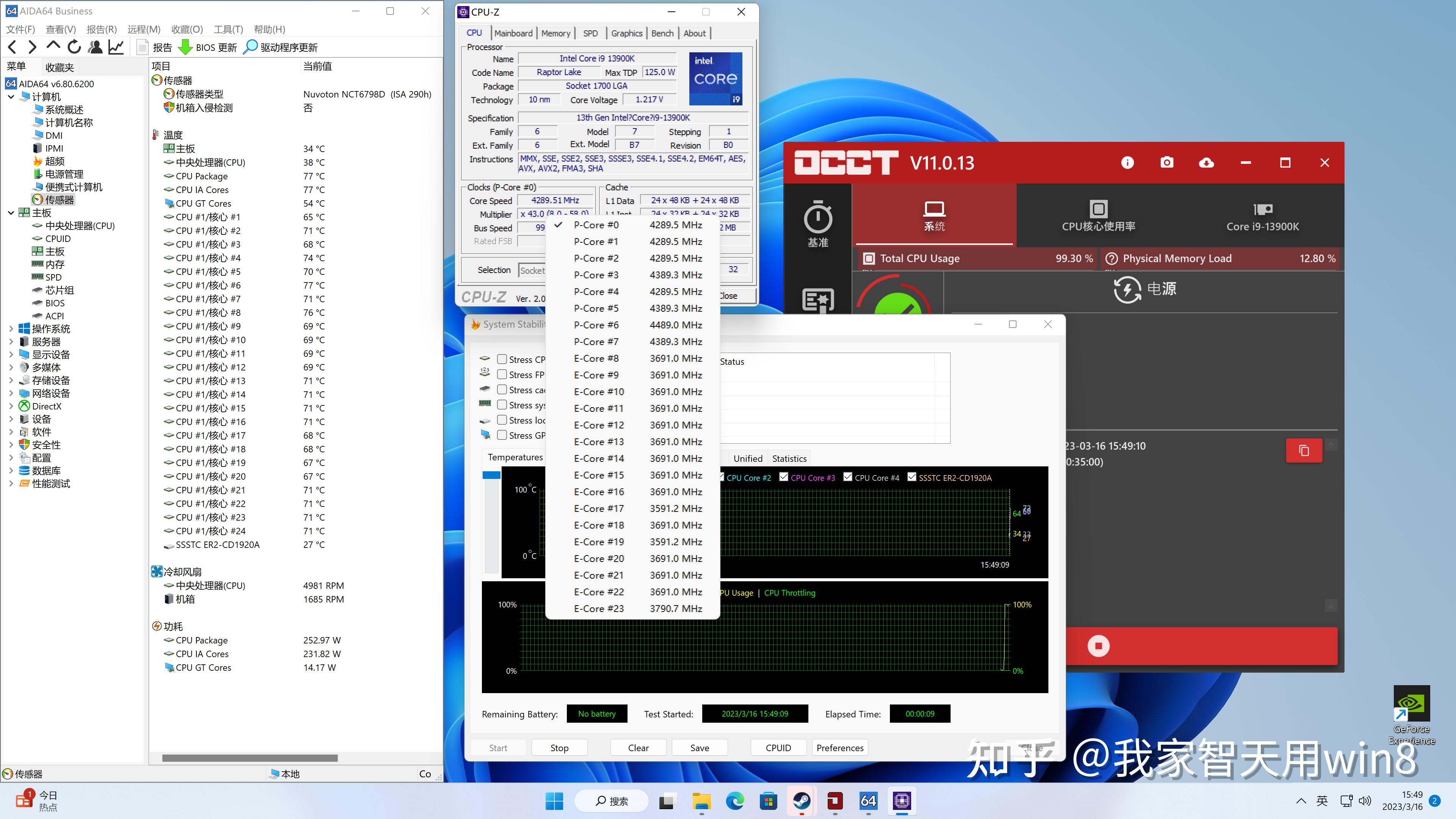This screenshot has height=819, width=1456.
Task: Switch to the CPU-Z Memory tab
Action: (x=555, y=33)
